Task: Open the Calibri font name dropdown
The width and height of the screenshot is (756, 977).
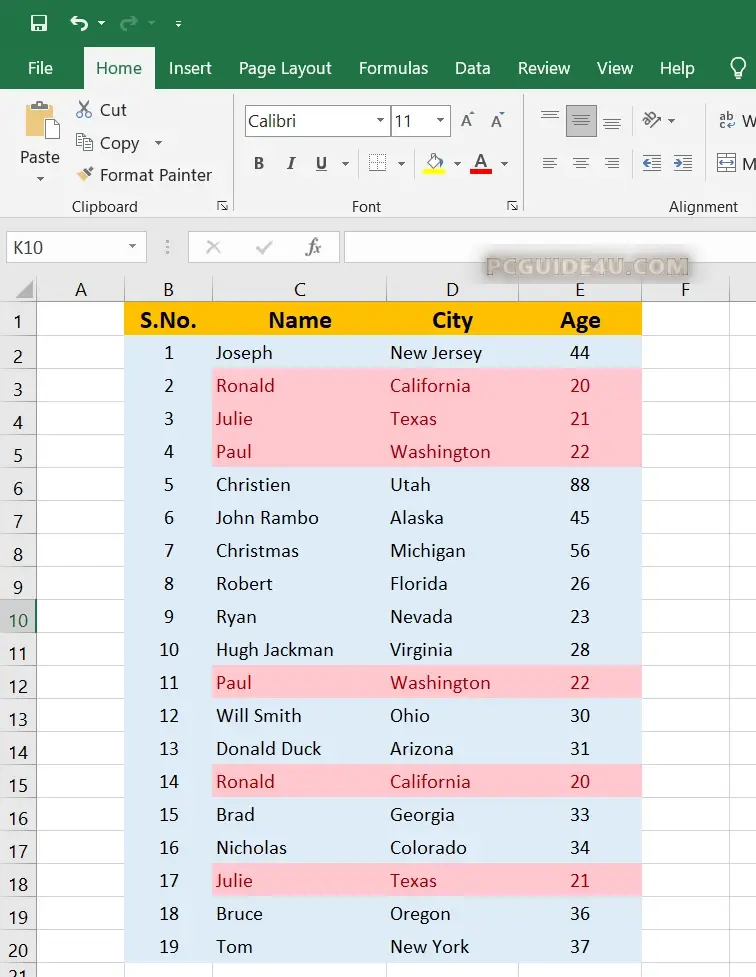Action: (380, 121)
